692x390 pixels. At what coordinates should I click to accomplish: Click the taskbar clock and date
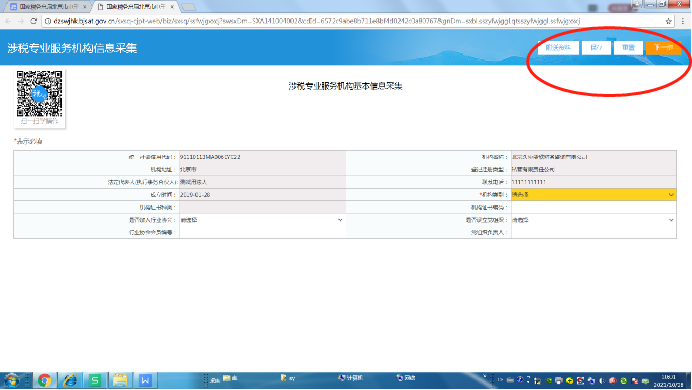669,381
